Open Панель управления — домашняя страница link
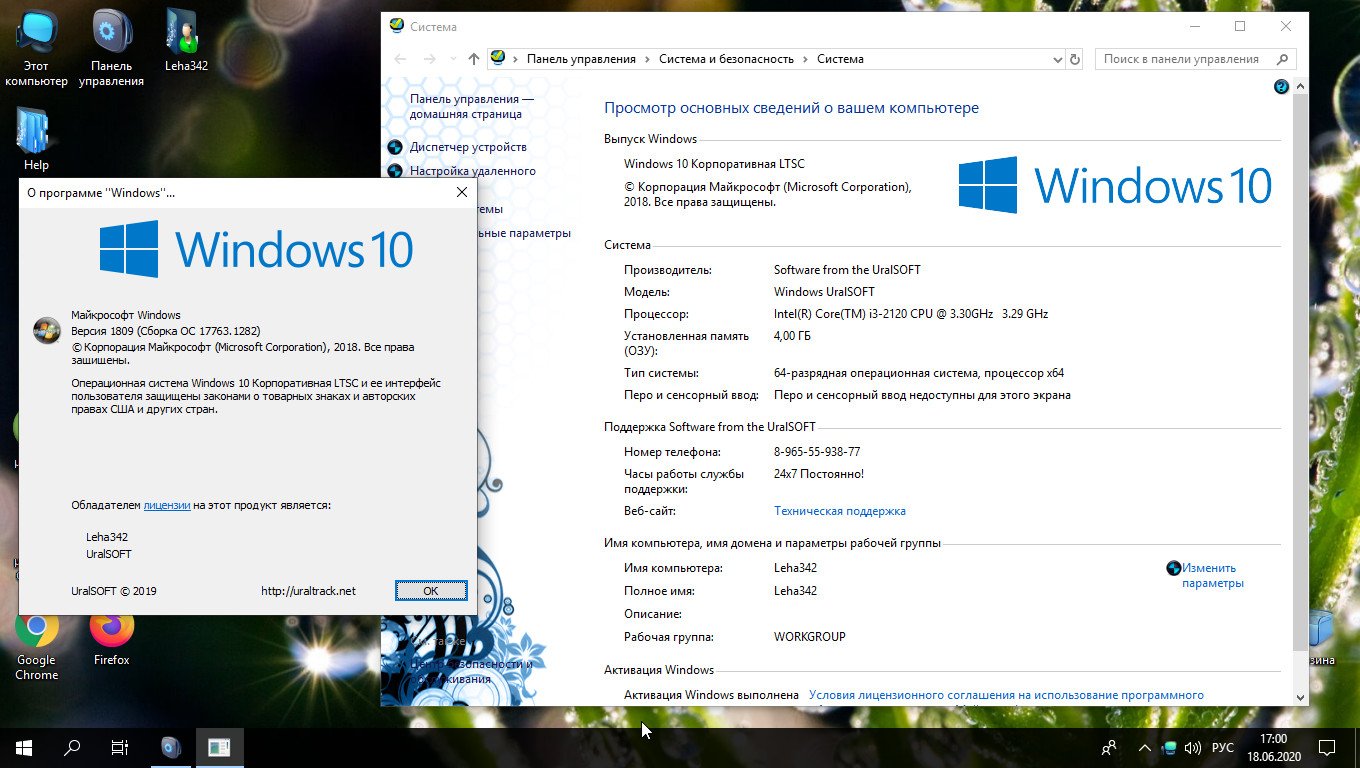This screenshot has width=1360, height=768. pyautogui.click(x=472, y=107)
